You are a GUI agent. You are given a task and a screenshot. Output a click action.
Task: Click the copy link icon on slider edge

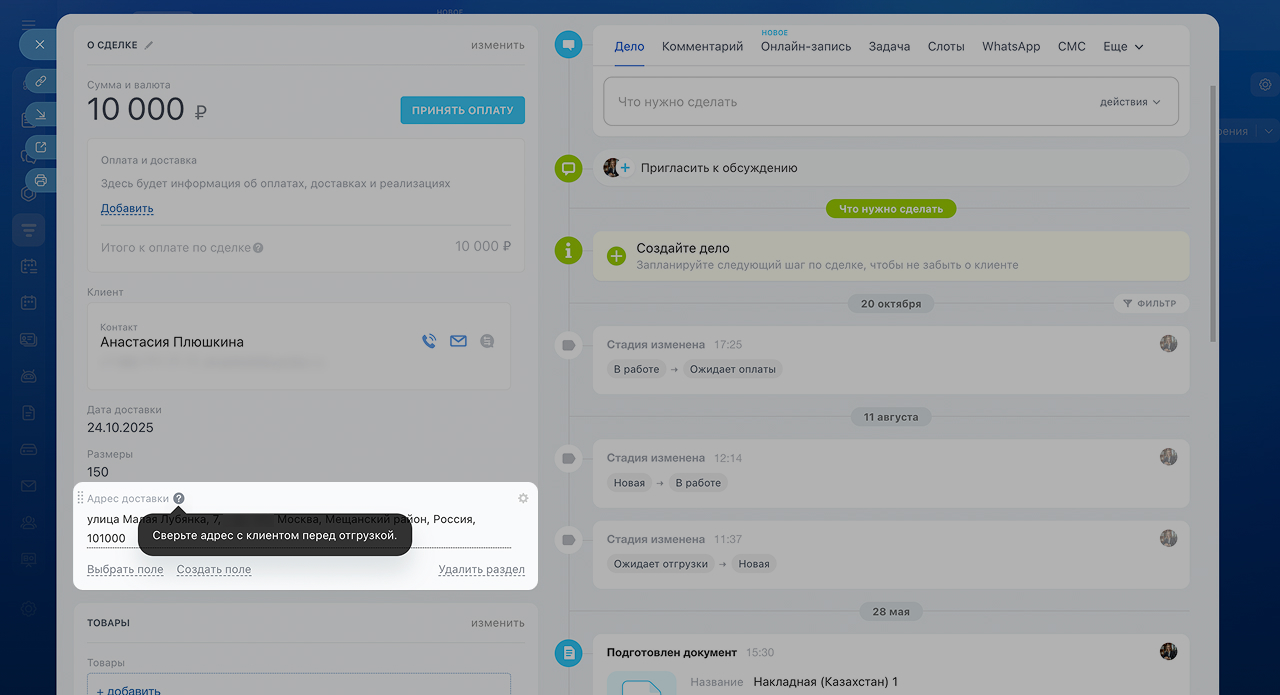tap(40, 80)
